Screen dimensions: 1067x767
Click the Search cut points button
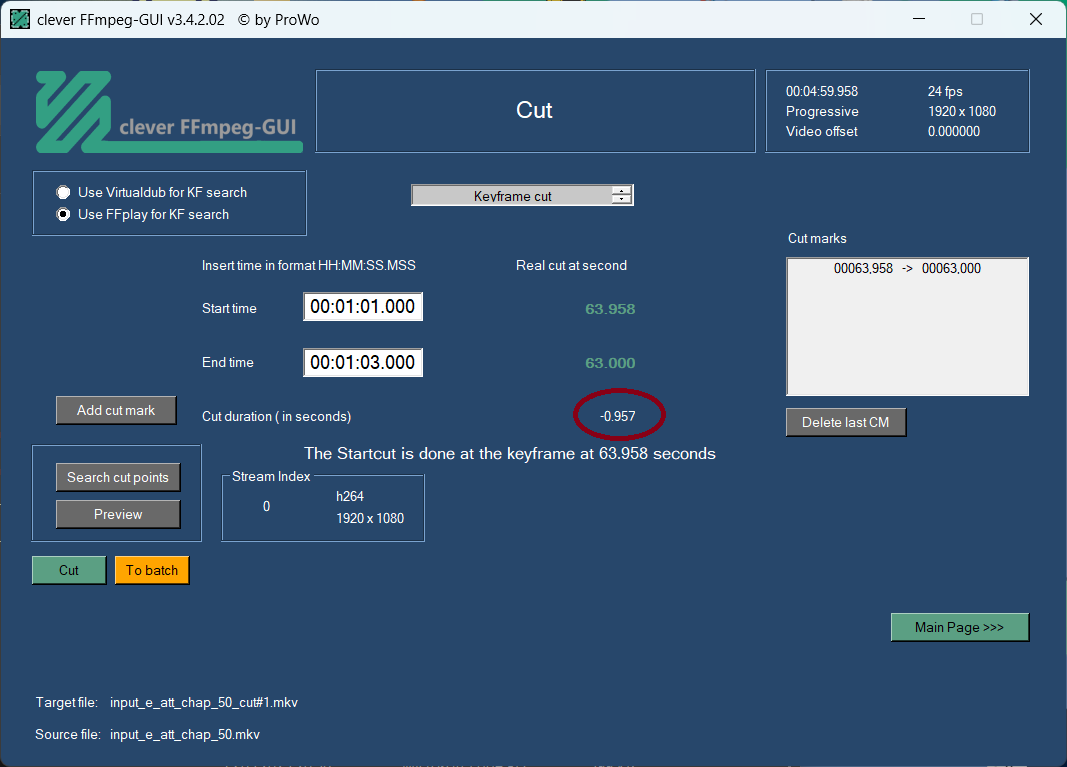point(118,477)
